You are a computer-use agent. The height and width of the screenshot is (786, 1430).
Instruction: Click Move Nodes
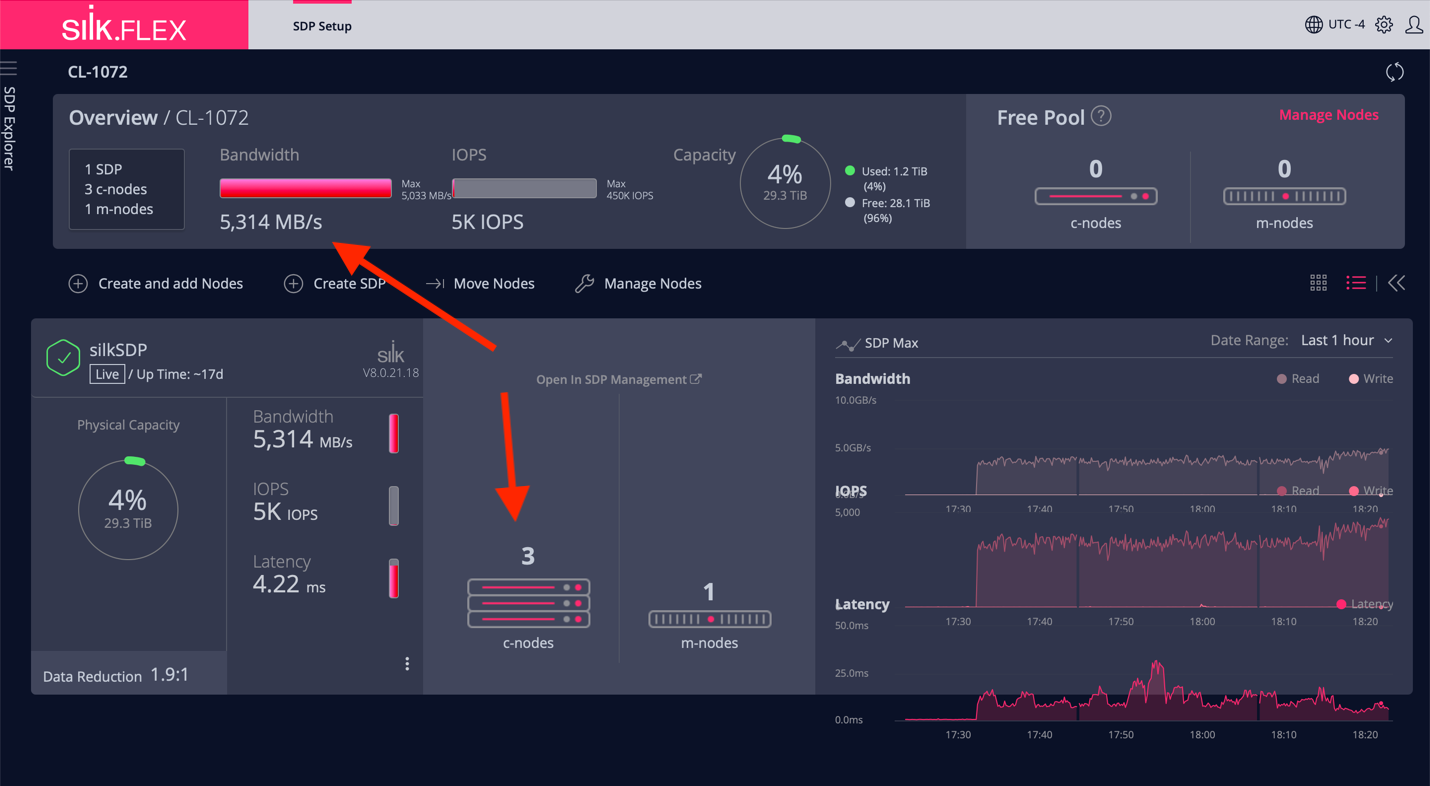coord(480,284)
